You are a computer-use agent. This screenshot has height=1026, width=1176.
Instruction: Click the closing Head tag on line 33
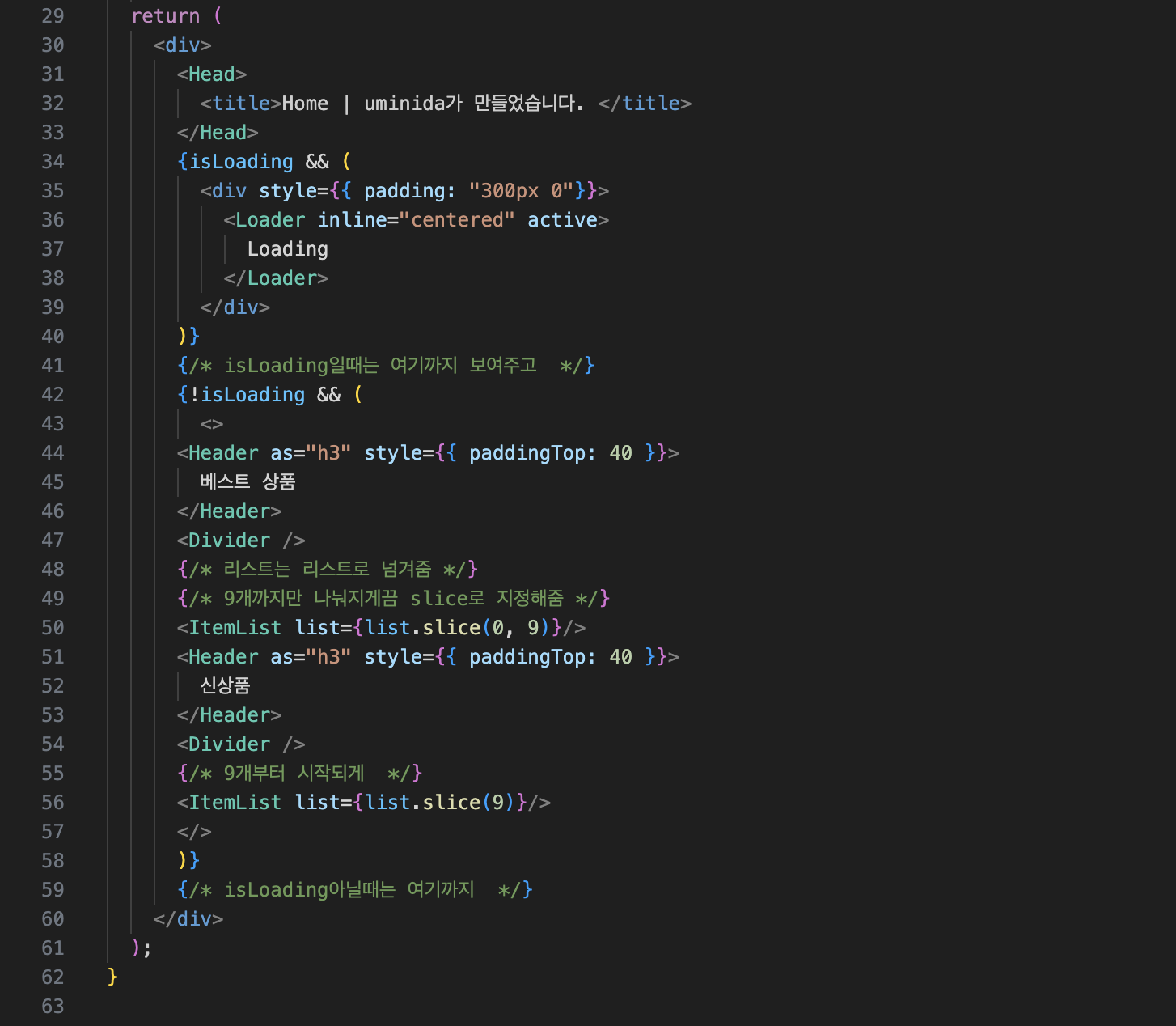point(218,133)
